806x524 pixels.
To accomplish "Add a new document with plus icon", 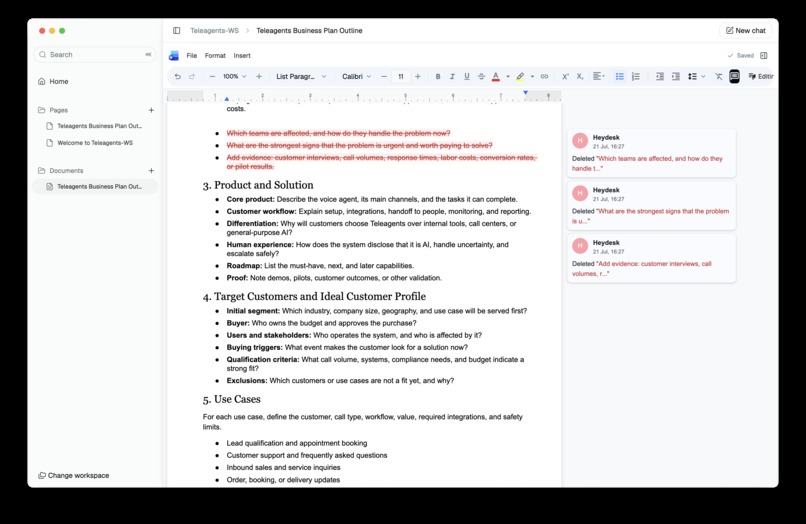I will pyautogui.click(x=151, y=170).
